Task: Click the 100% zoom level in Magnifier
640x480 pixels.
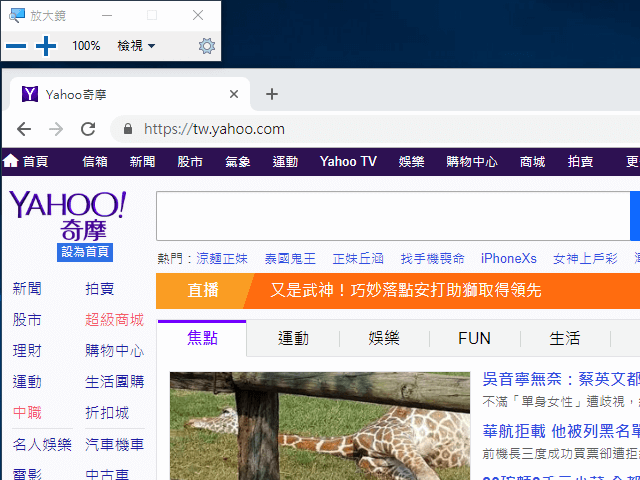Action: [86, 46]
